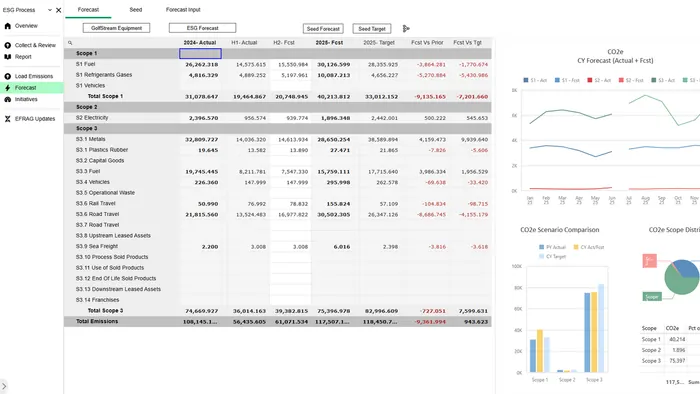Screen dimensions: 700x394
Task: Click the S2 Electricity row label
Action: [92, 118]
